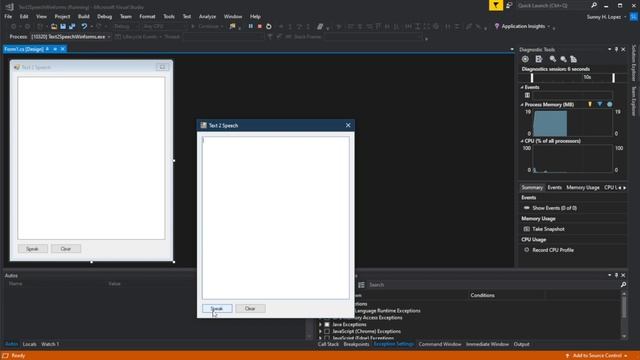Click the Application Insights lightbulb icon
This screenshot has width=640, height=360.
[x=497, y=27]
